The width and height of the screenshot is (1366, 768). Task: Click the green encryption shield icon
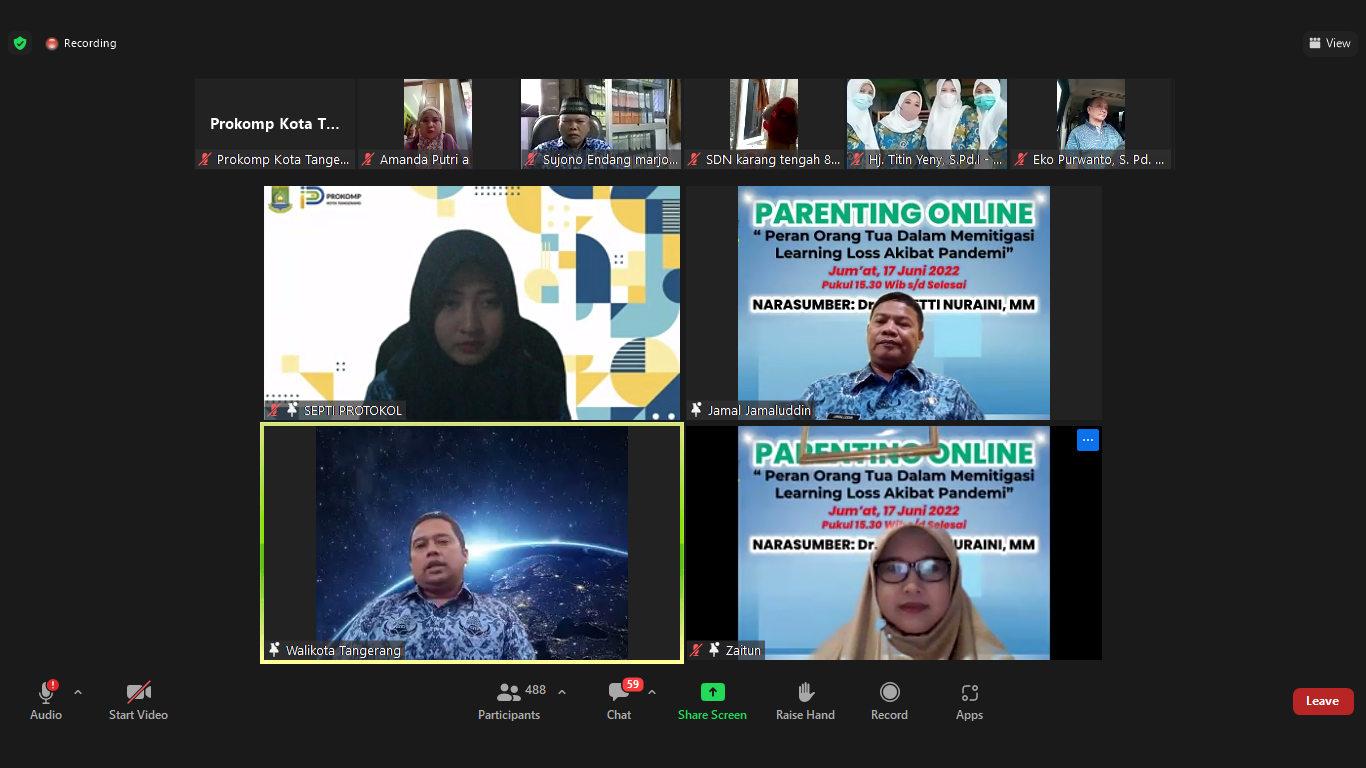click(20, 43)
